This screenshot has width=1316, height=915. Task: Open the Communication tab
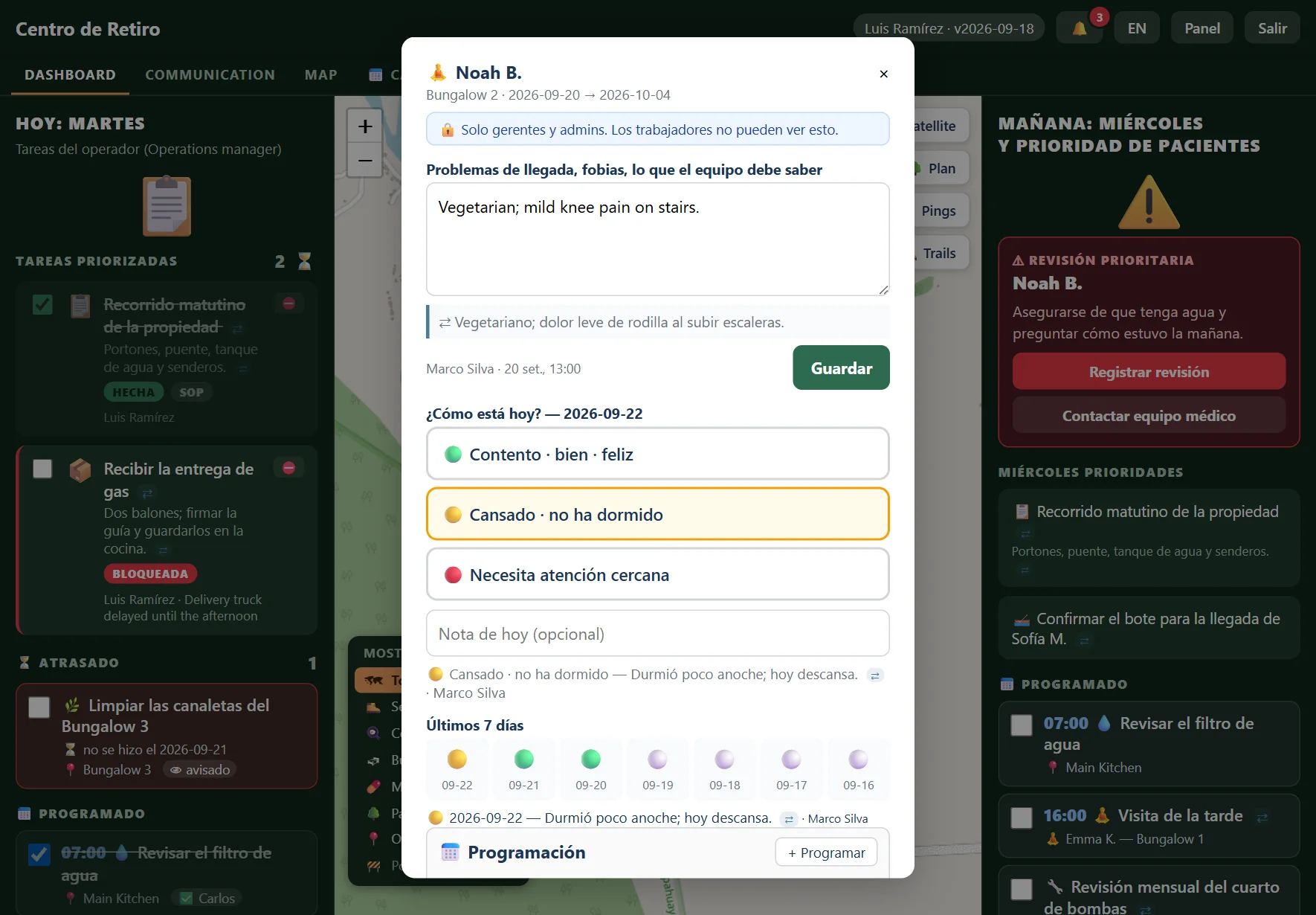[x=210, y=74]
